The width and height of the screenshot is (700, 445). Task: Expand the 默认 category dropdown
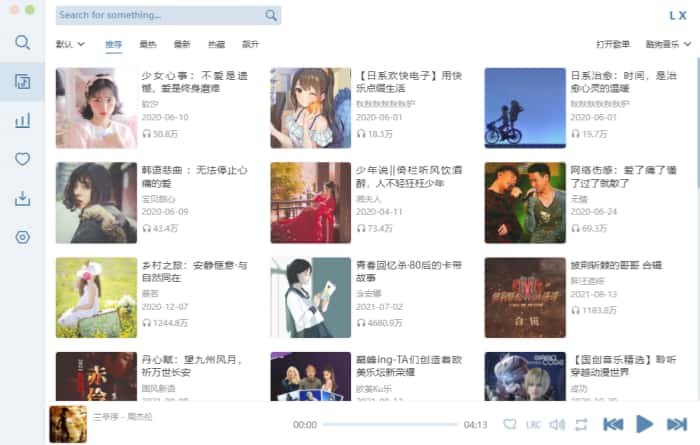(70, 44)
